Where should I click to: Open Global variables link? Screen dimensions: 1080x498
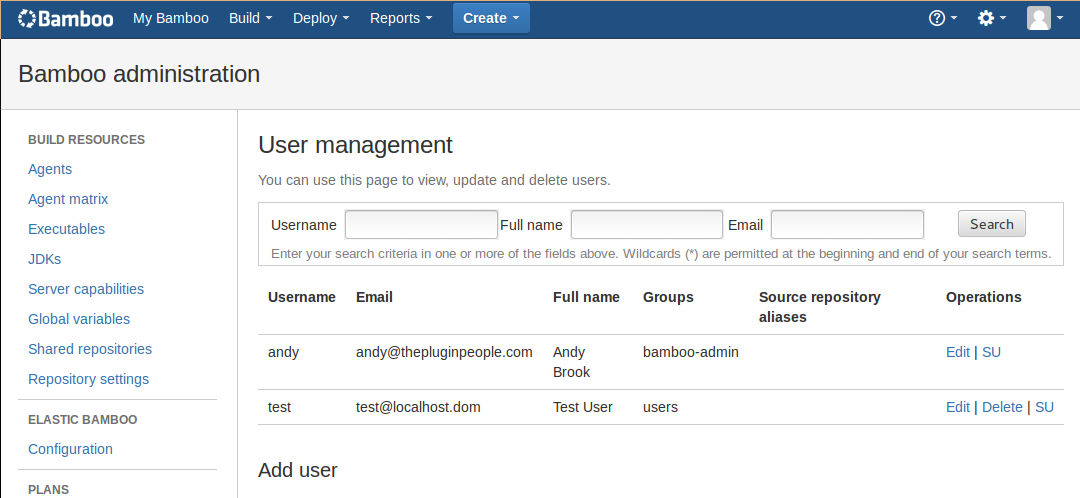79,320
